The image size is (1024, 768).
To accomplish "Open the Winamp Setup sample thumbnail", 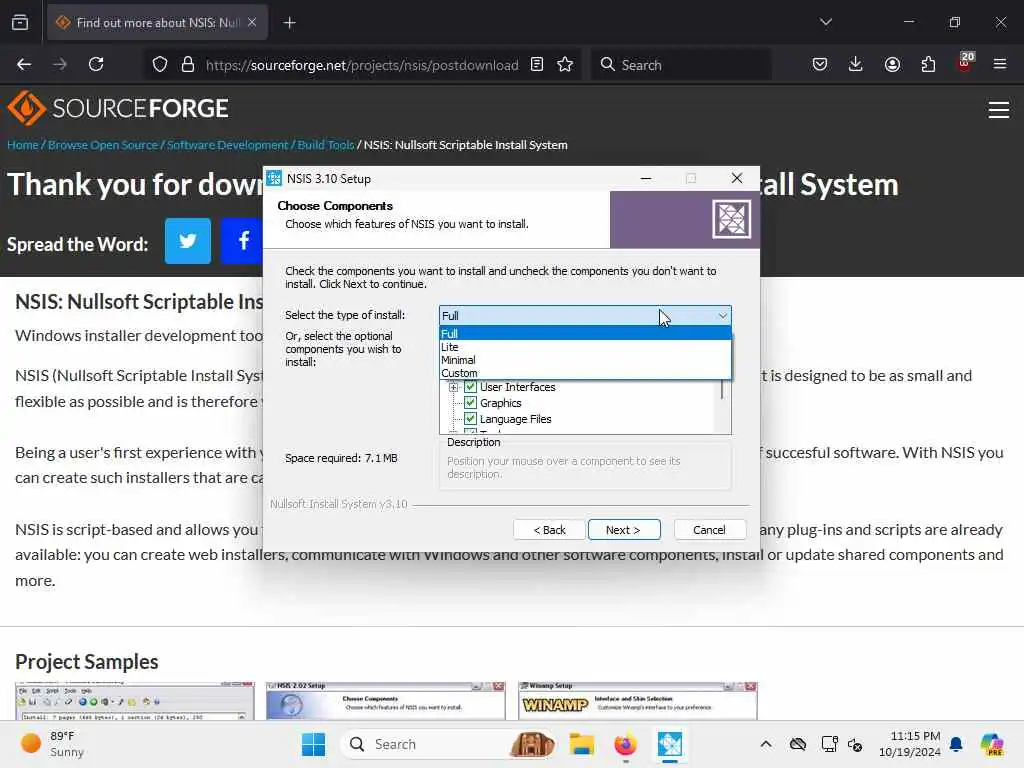I will coord(637,701).
